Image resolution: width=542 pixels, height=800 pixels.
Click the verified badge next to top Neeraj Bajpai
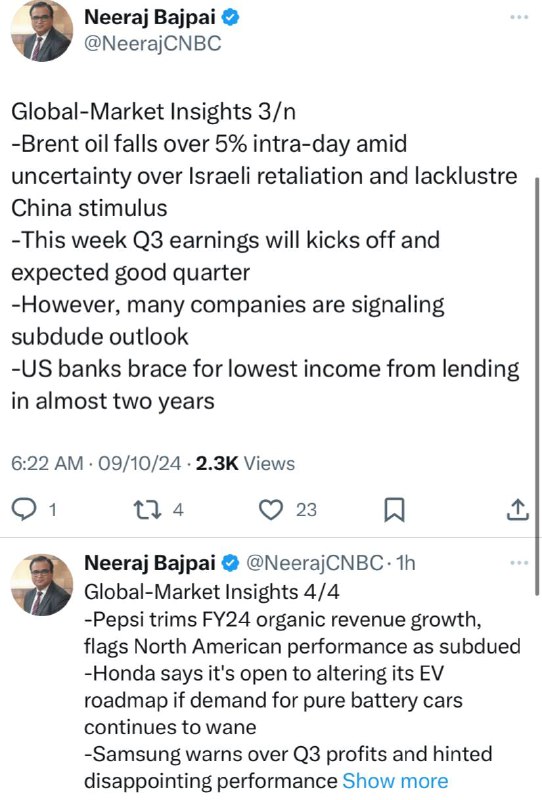pos(230,17)
